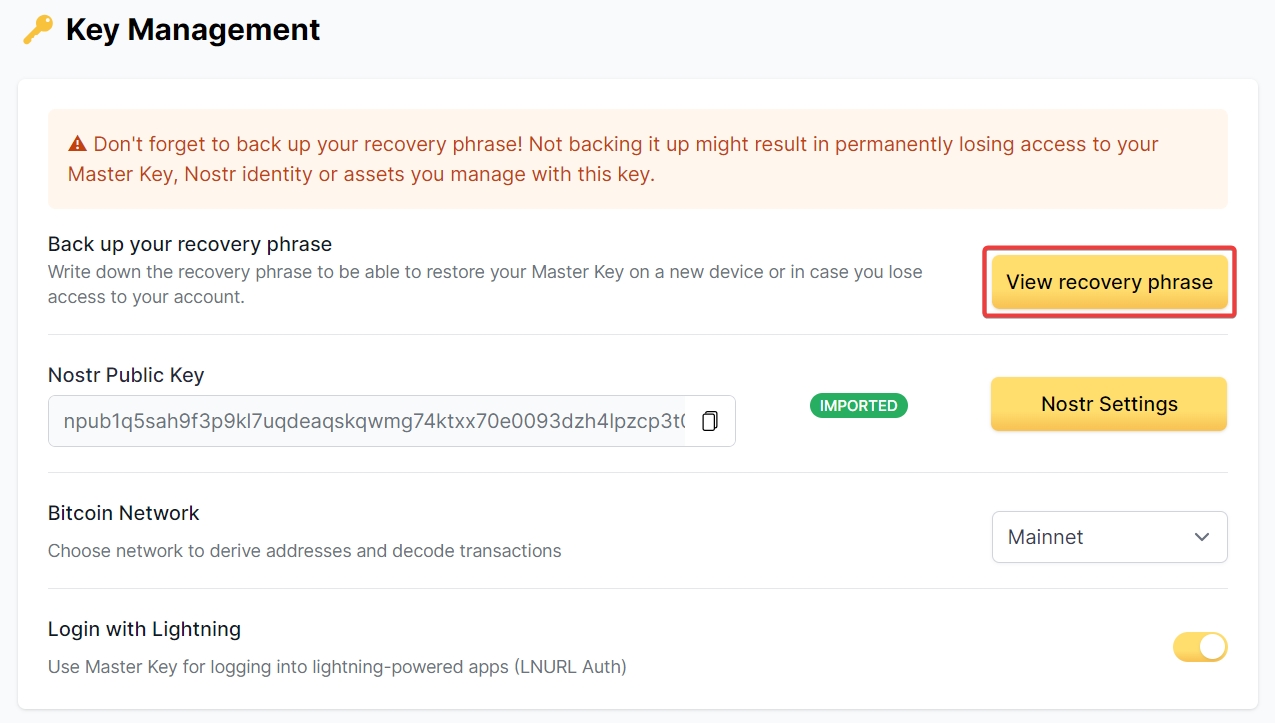Click the LNURL Auth description text
1275x723 pixels.
(337, 666)
